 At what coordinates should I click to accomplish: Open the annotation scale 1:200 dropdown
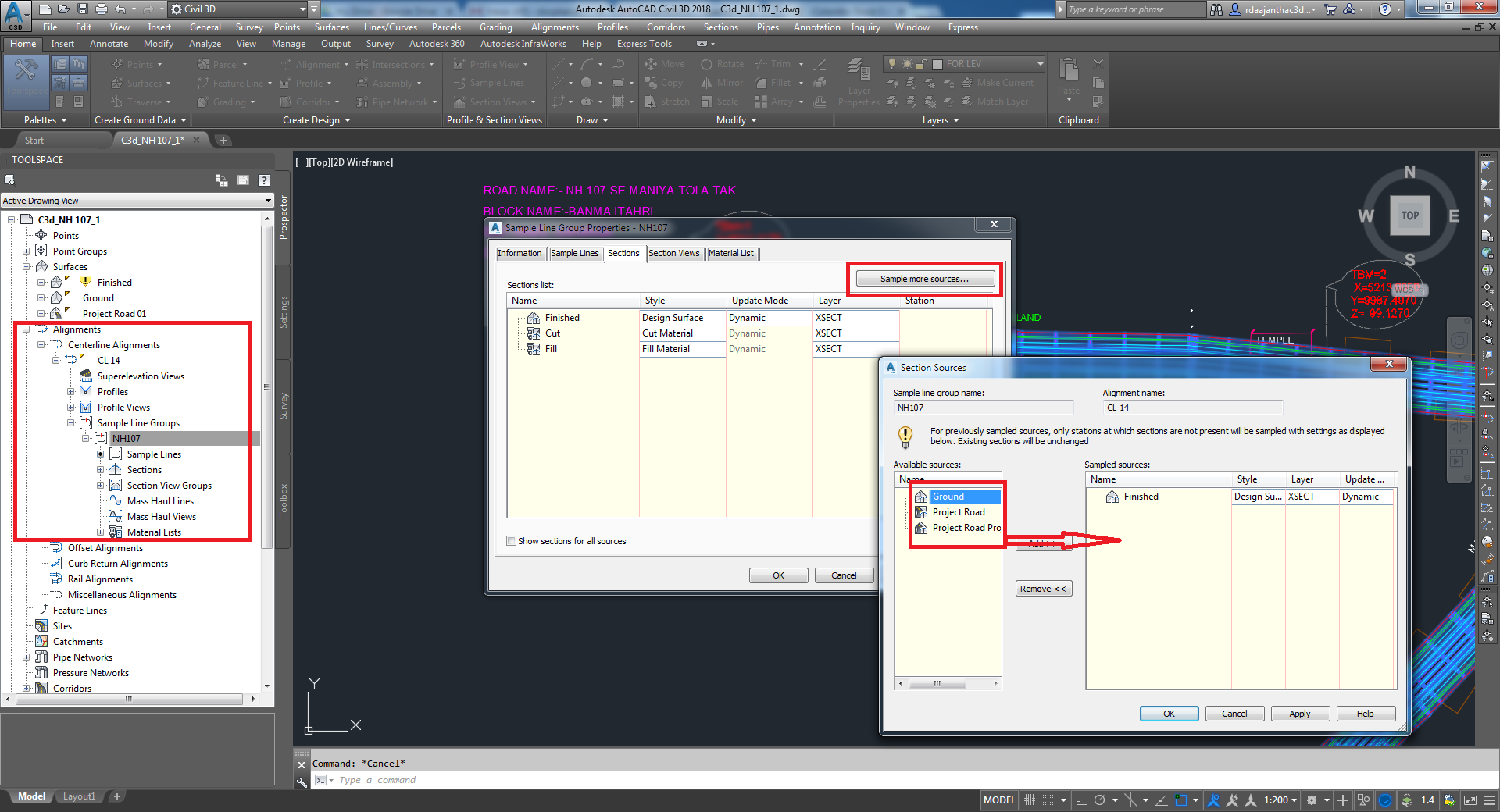tap(1294, 800)
